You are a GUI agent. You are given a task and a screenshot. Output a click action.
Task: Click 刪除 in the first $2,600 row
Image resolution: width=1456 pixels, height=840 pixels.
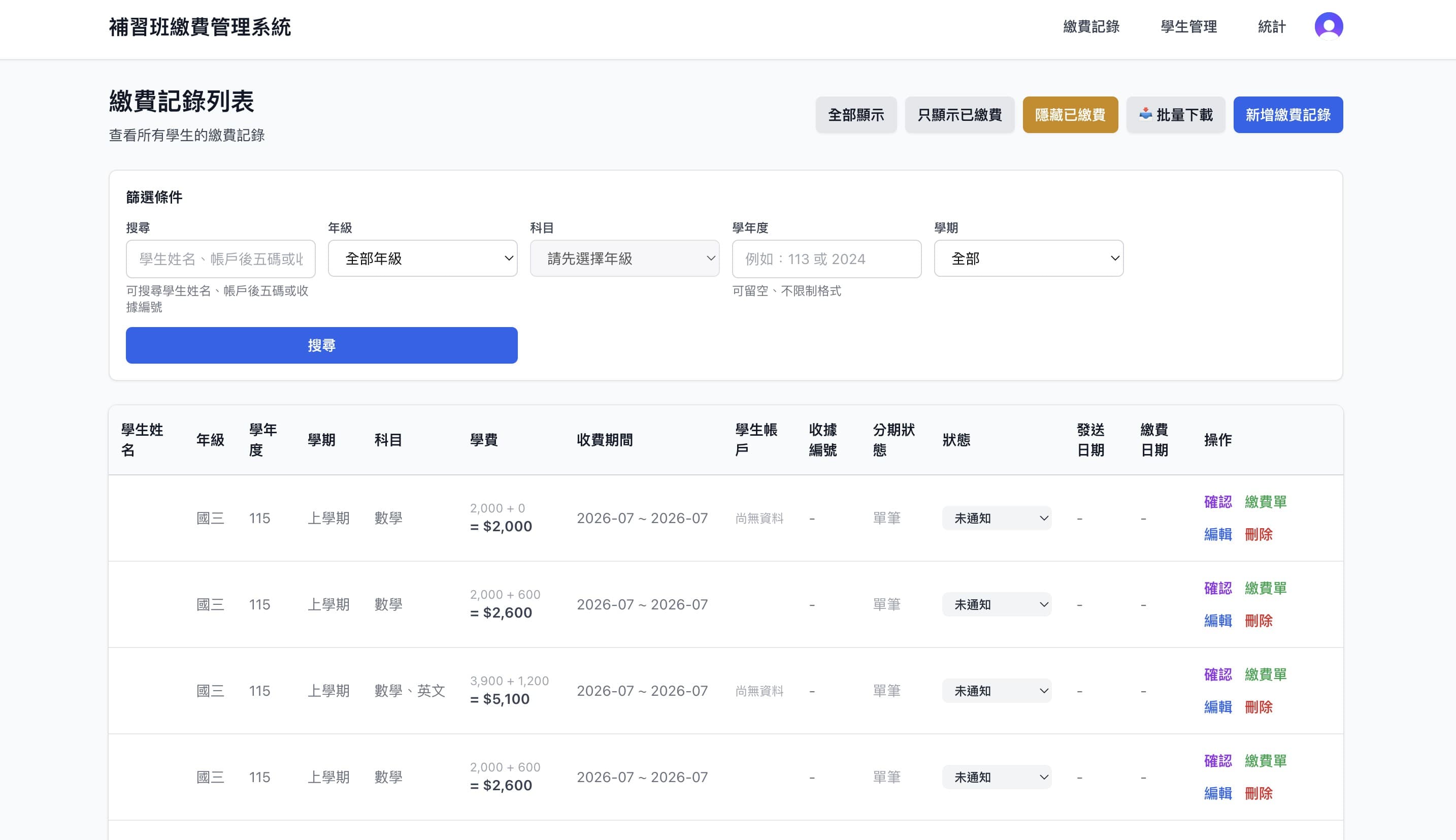click(1258, 621)
